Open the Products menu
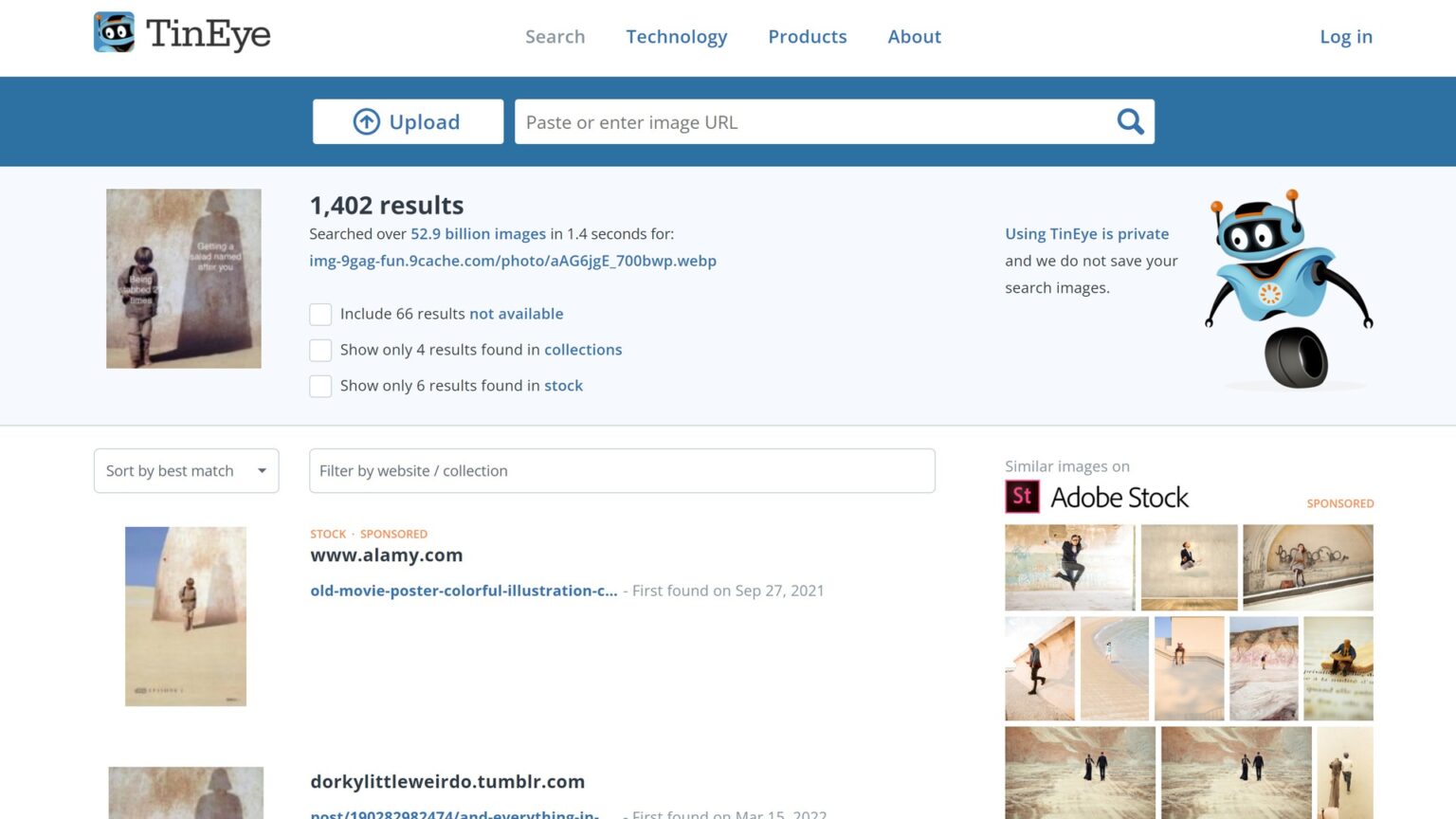Viewport: 1456px width, 819px height. click(x=807, y=37)
